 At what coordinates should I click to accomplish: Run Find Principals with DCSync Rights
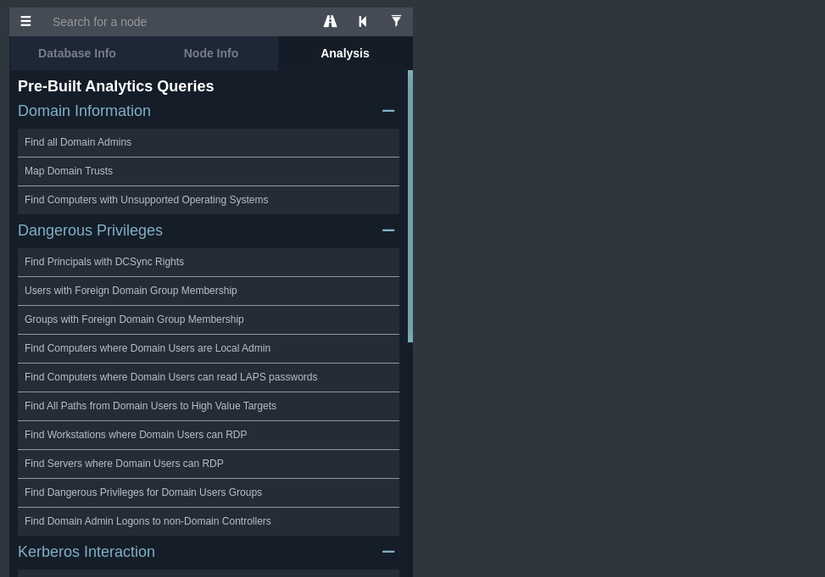[x=208, y=261]
